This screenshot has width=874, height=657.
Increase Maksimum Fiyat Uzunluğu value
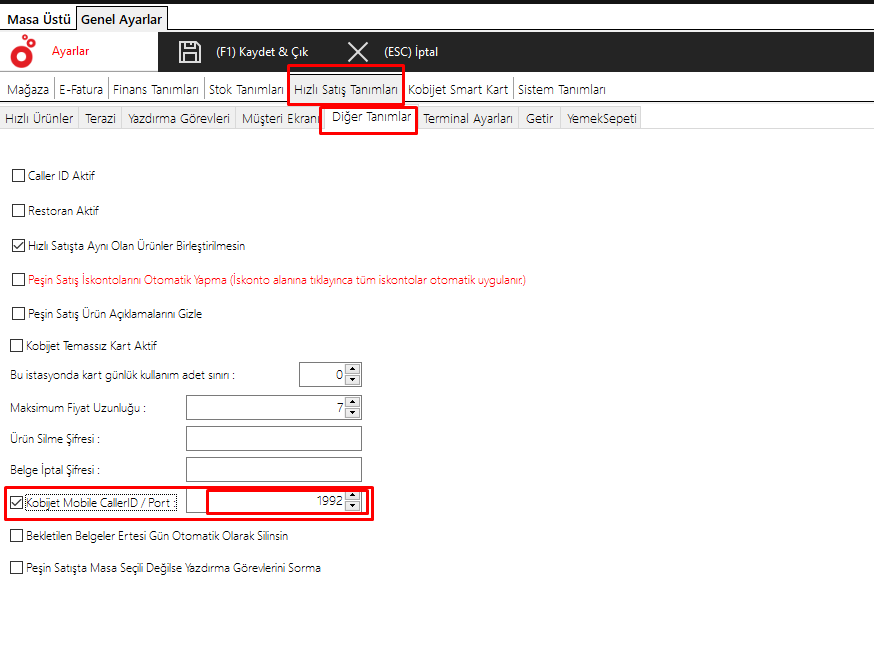tap(352, 402)
